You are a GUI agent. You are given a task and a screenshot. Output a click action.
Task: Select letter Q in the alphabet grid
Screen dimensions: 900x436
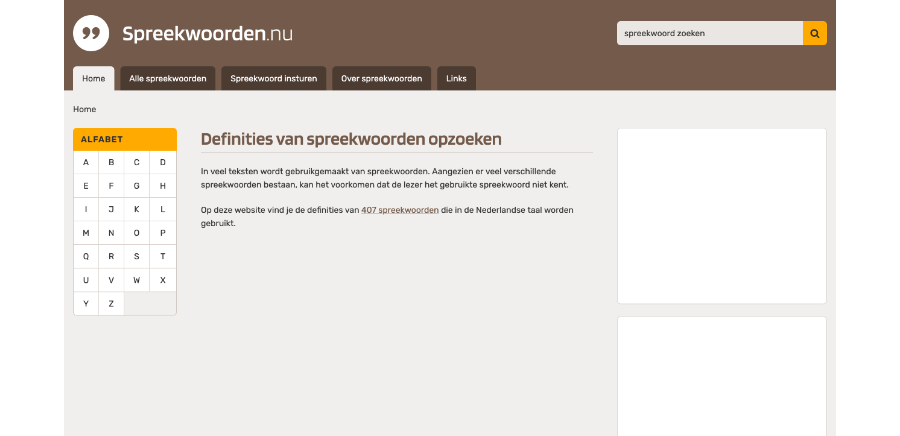pos(86,256)
